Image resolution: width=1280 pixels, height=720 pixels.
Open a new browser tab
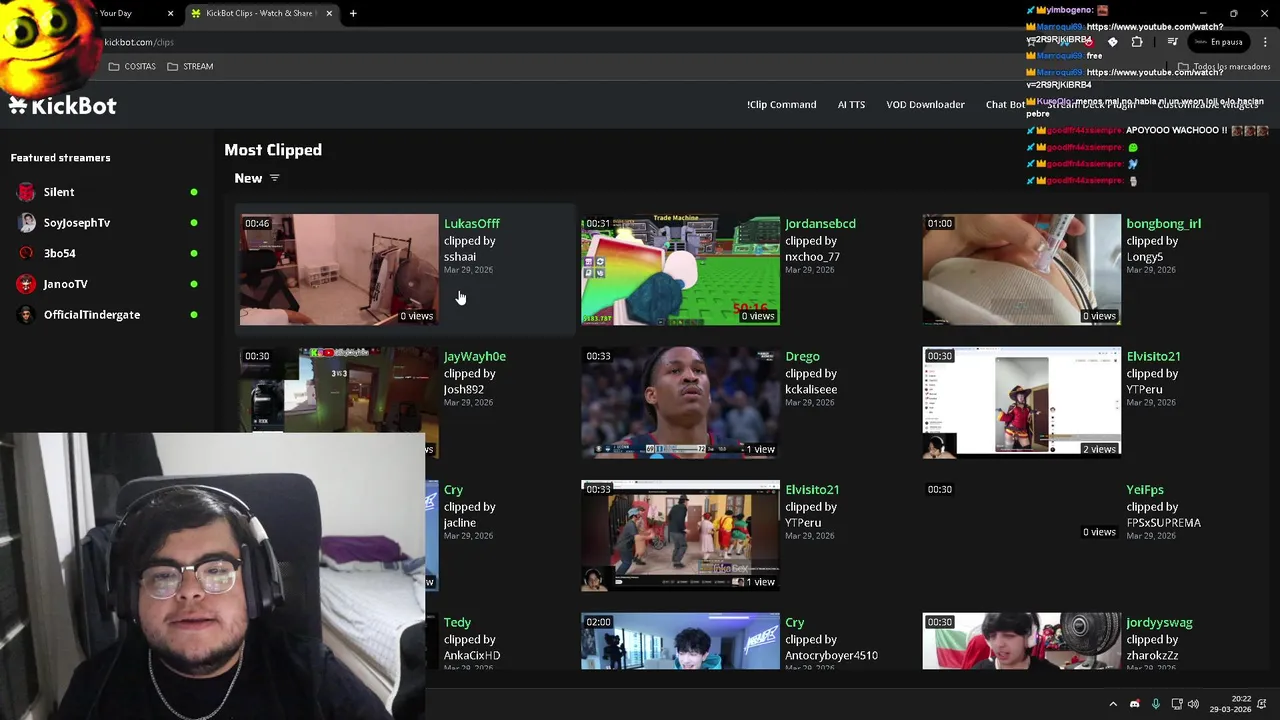click(353, 13)
